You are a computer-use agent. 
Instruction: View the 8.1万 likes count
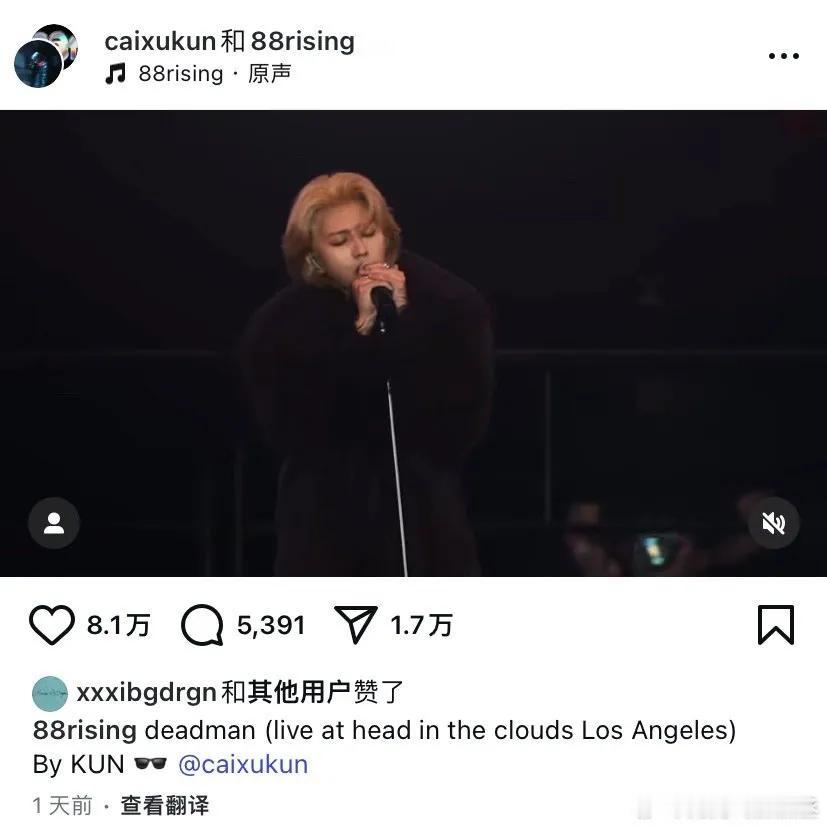(x=119, y=626)
